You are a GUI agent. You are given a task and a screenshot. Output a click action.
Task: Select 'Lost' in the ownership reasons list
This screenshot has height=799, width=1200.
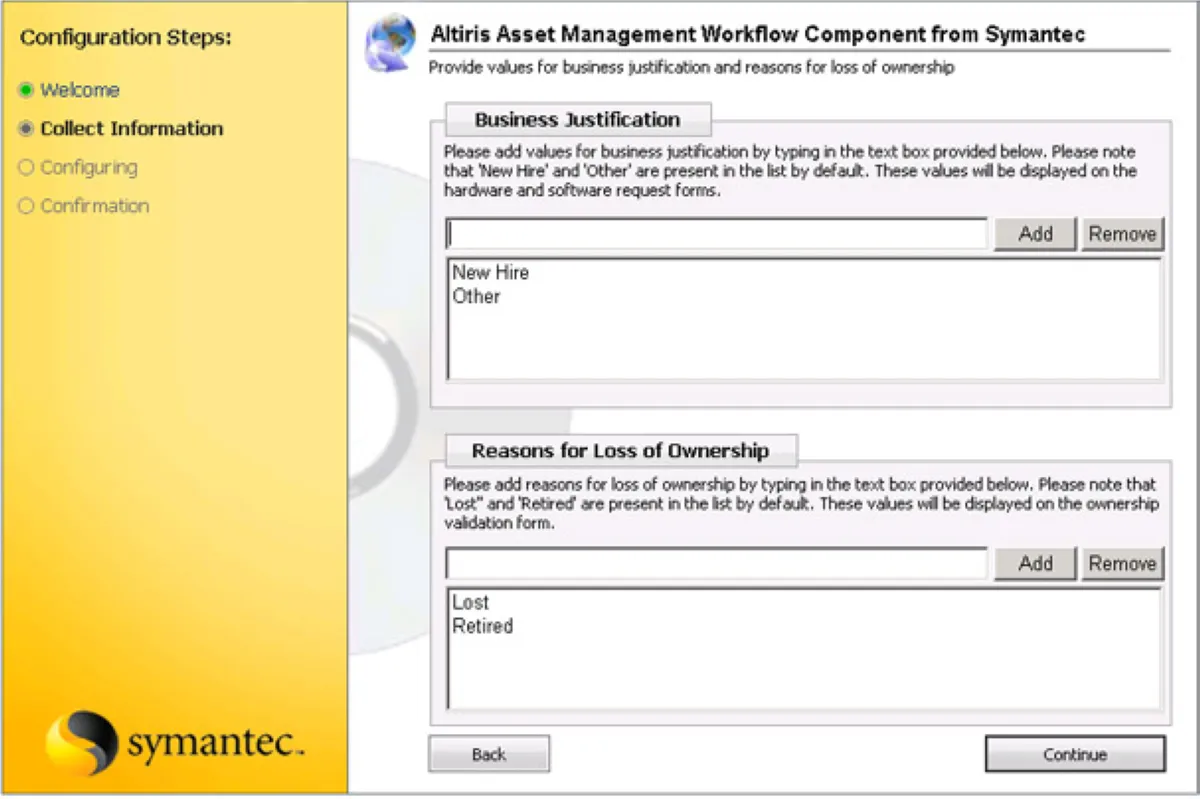tap(470, 602)
